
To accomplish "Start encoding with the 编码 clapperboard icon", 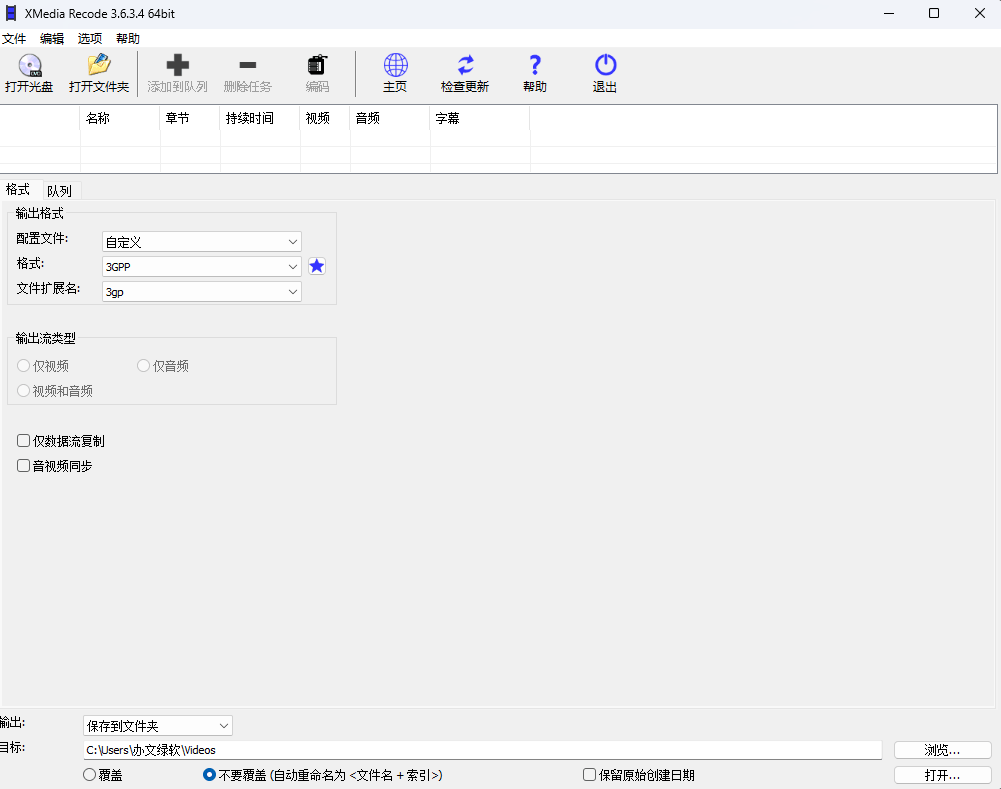I will [x=317, y=65].
